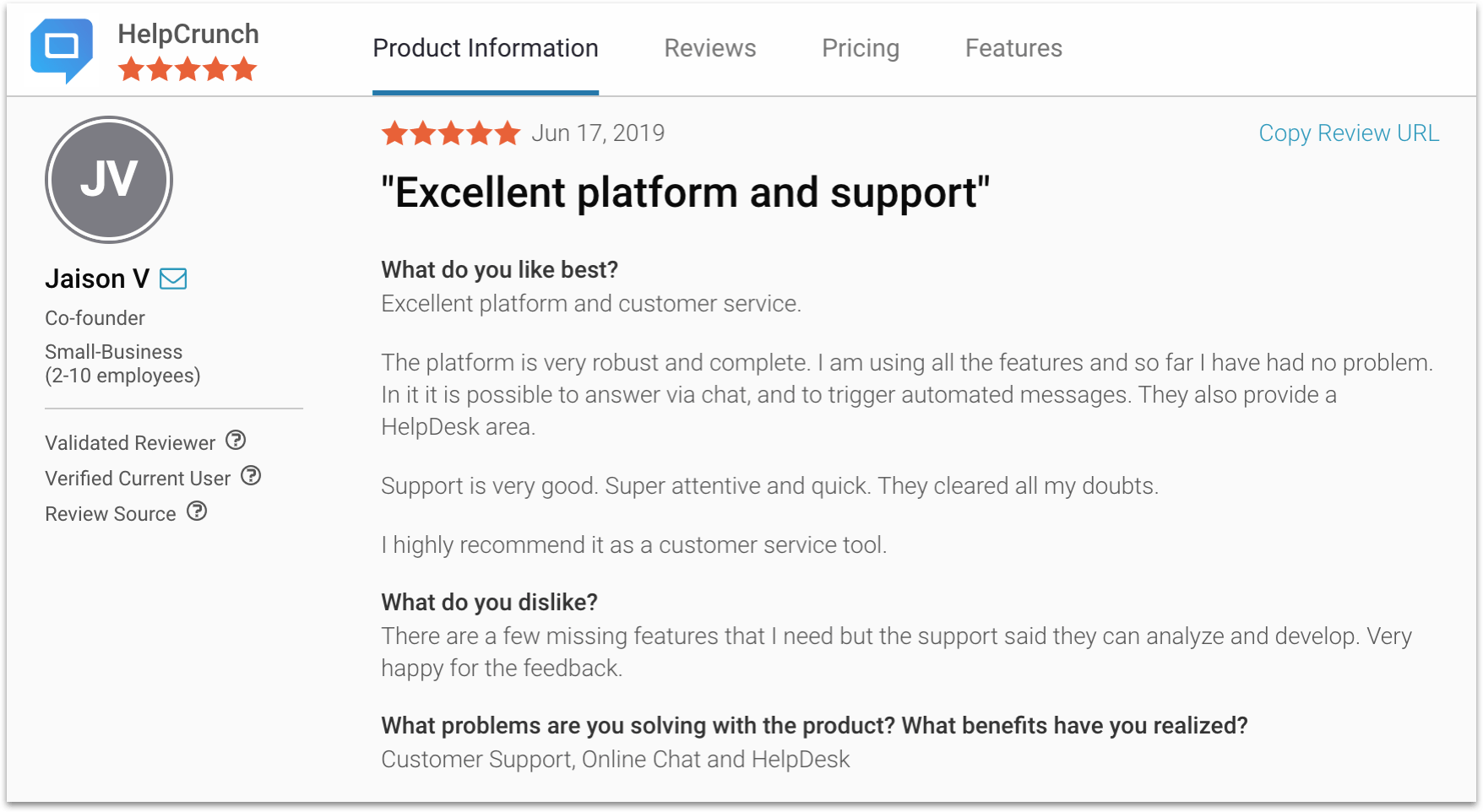Click the Review Source label
This screenshot has height=812, width=1483.
point(111,513)
